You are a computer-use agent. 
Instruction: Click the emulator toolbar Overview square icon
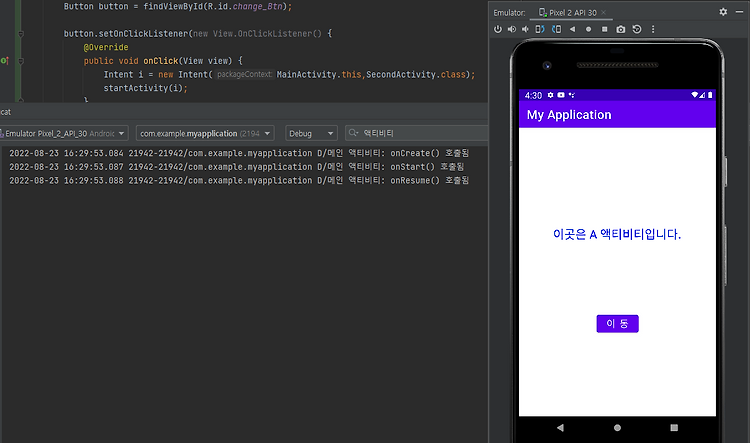pyautogui.click(x=605, y=29)
